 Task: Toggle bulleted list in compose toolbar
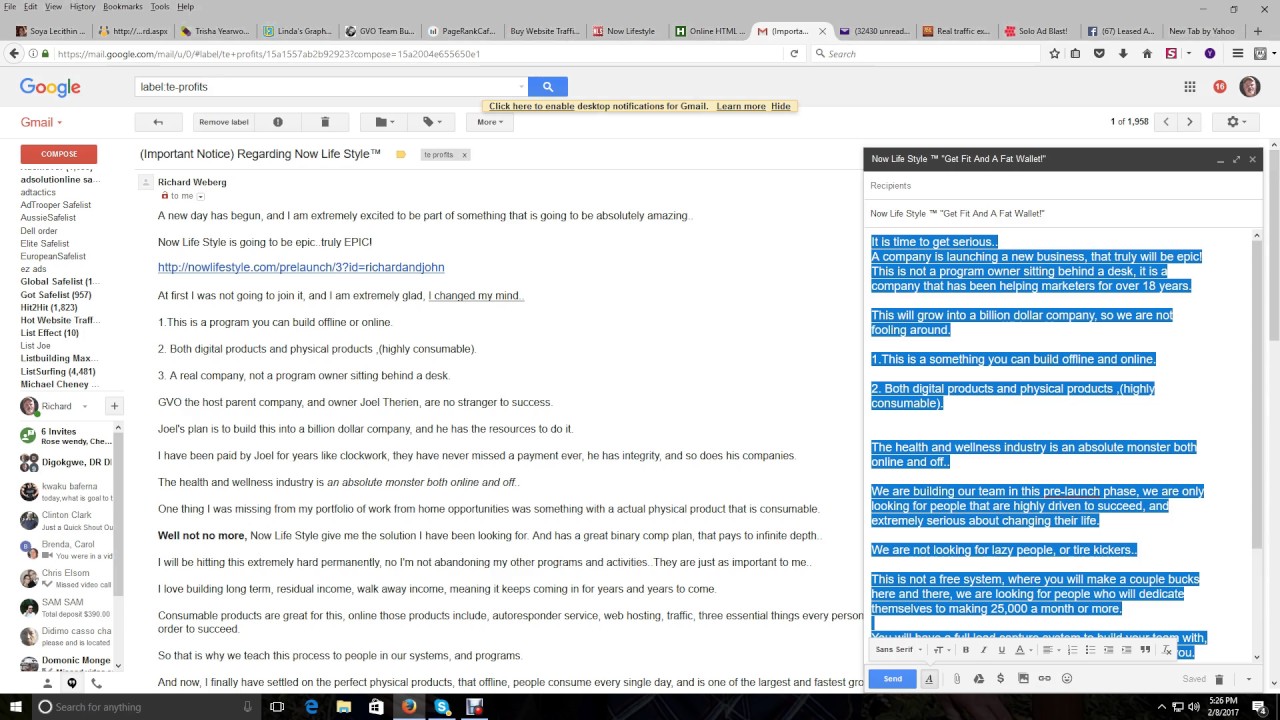tap(1090, 650)
